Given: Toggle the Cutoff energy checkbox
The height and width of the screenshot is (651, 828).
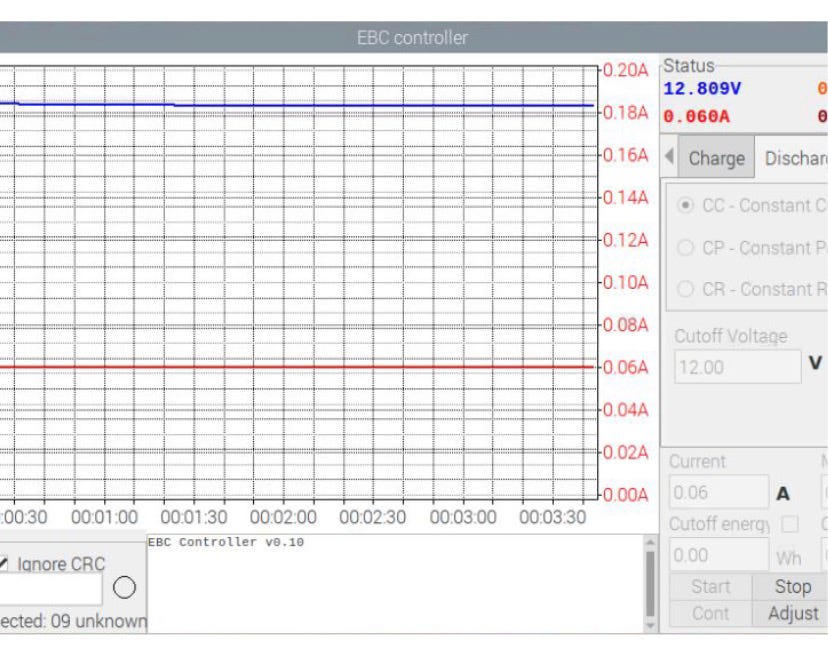Looking at the screenshot, I should [x=789, y=524].
